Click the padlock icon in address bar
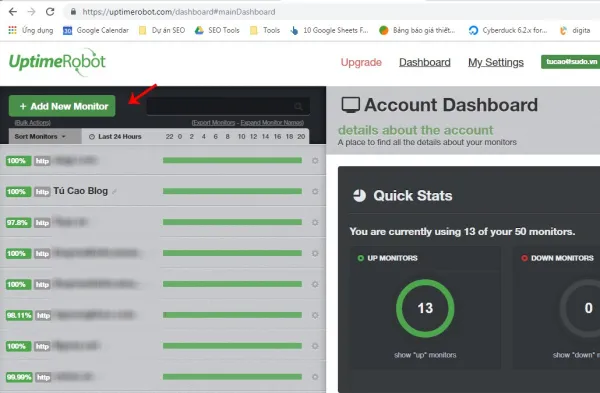This screenshot has width=600, height=393. click(73, 12)
